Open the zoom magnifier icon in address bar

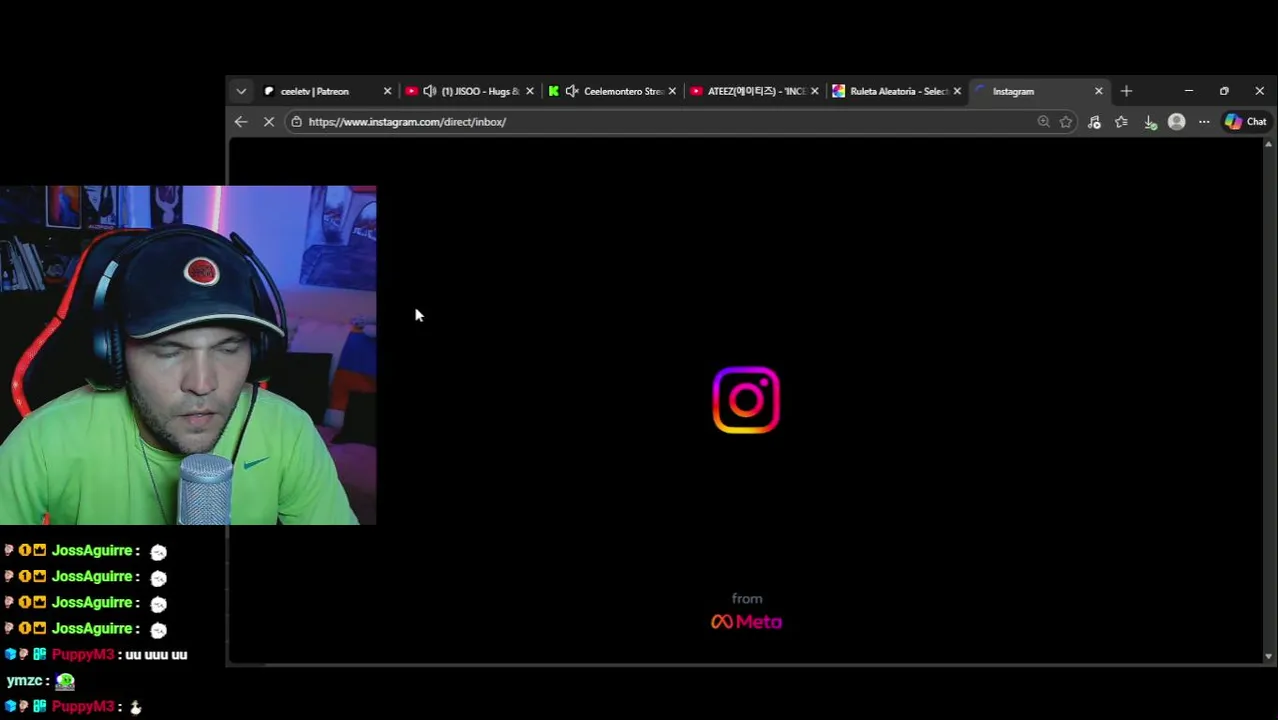(x=1043, y=122)
